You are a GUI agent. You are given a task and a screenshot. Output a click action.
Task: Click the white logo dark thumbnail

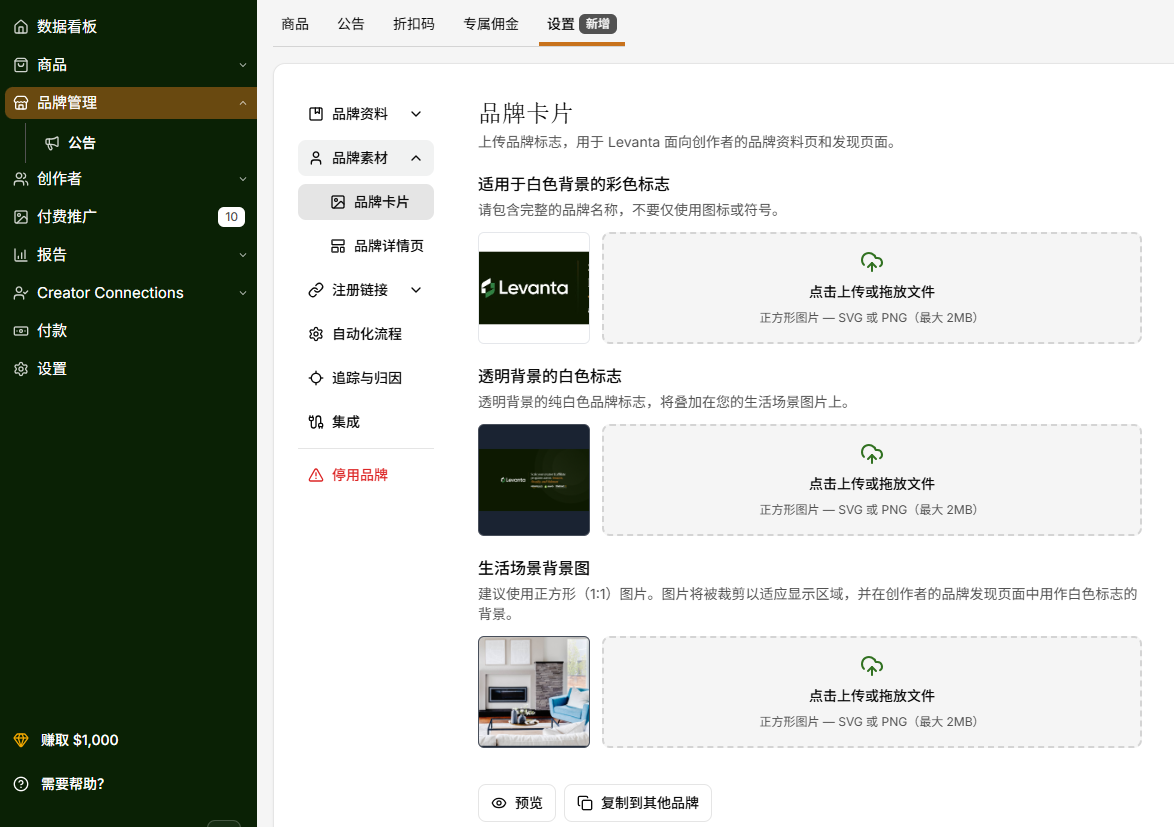(x=534, y=480)
